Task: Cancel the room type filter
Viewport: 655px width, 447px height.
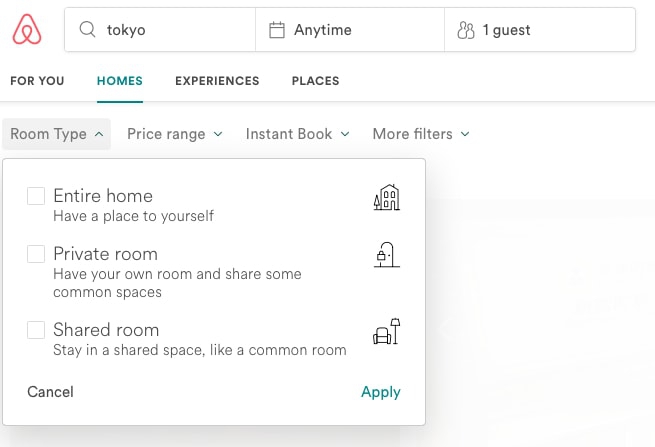Action: pos(50,392)
